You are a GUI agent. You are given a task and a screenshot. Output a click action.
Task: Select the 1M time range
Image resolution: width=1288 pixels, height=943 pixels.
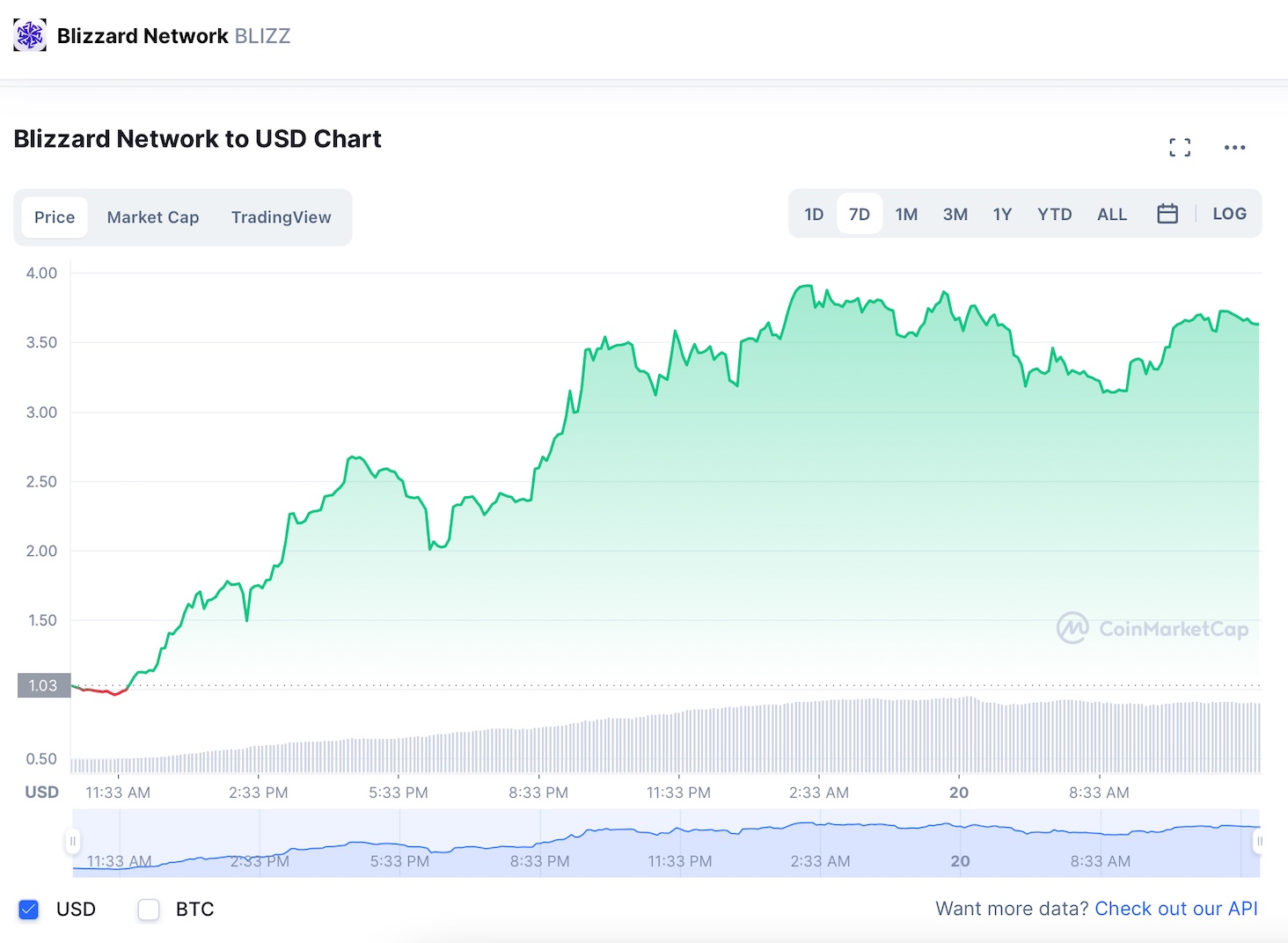tap(906, 214)
